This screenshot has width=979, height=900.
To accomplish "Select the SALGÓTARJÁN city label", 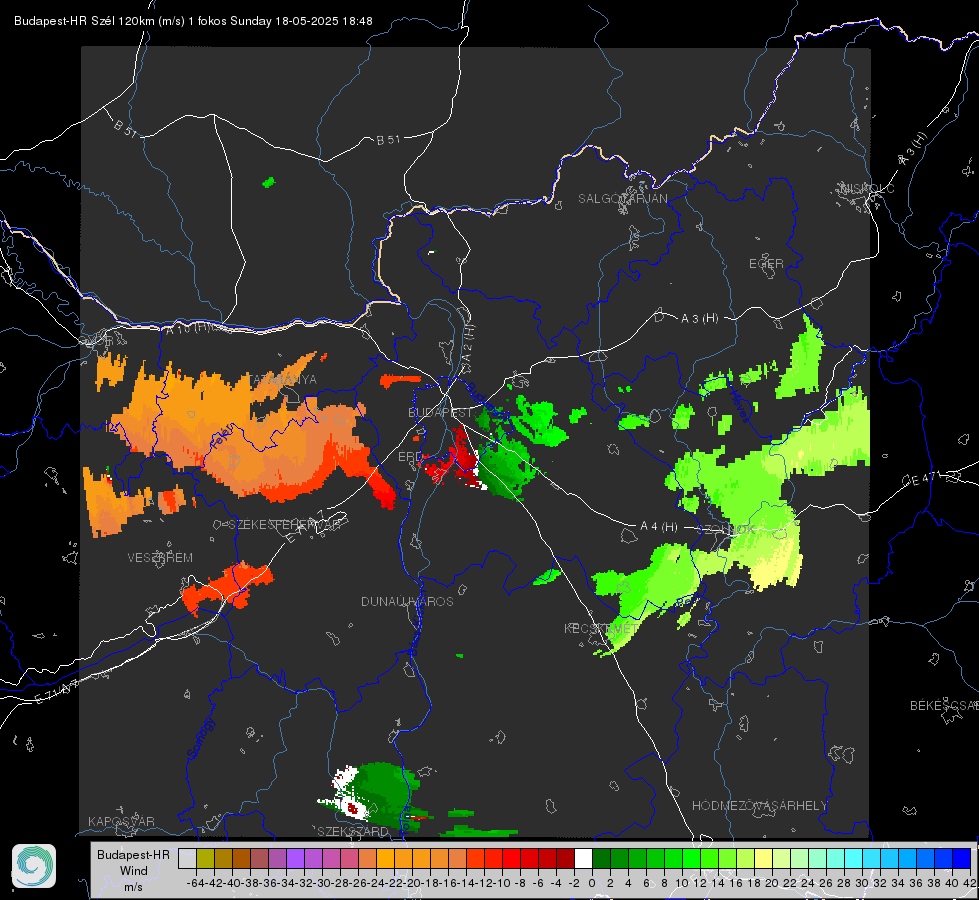I will [x=622, y=199].
